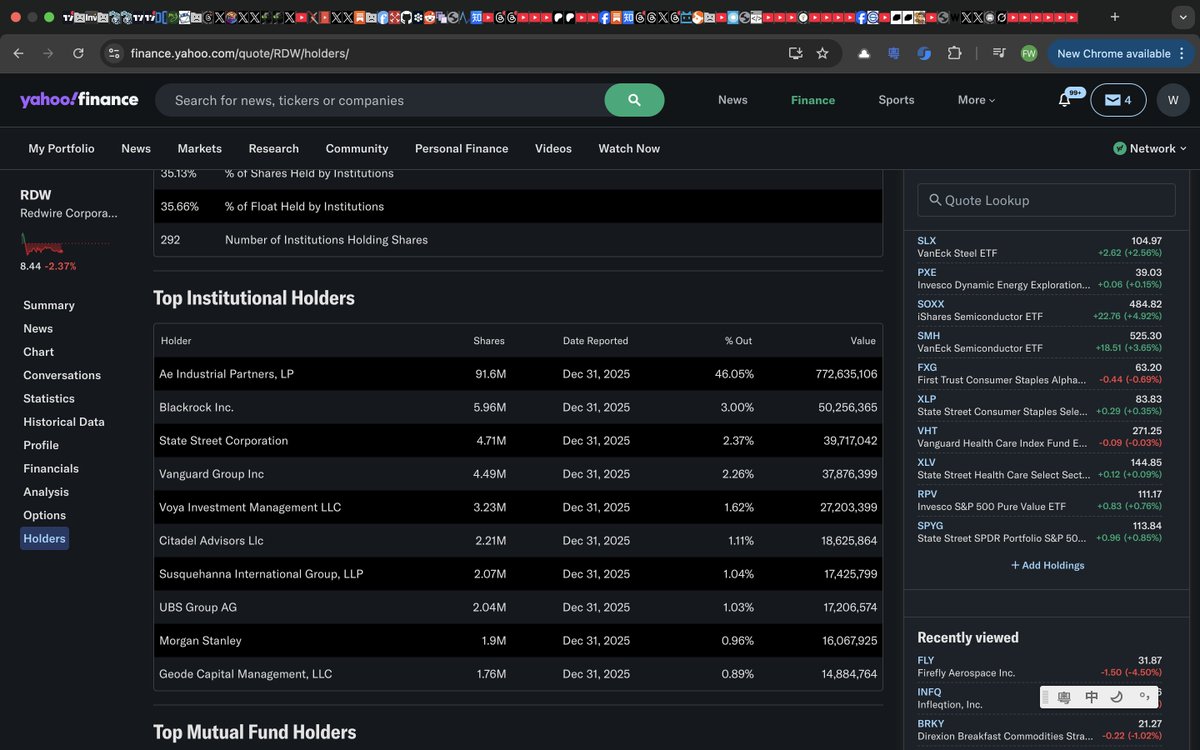Select Historical Data in the left sidebar
Screen dimensions: 1200x750
(x=64, y=422)
